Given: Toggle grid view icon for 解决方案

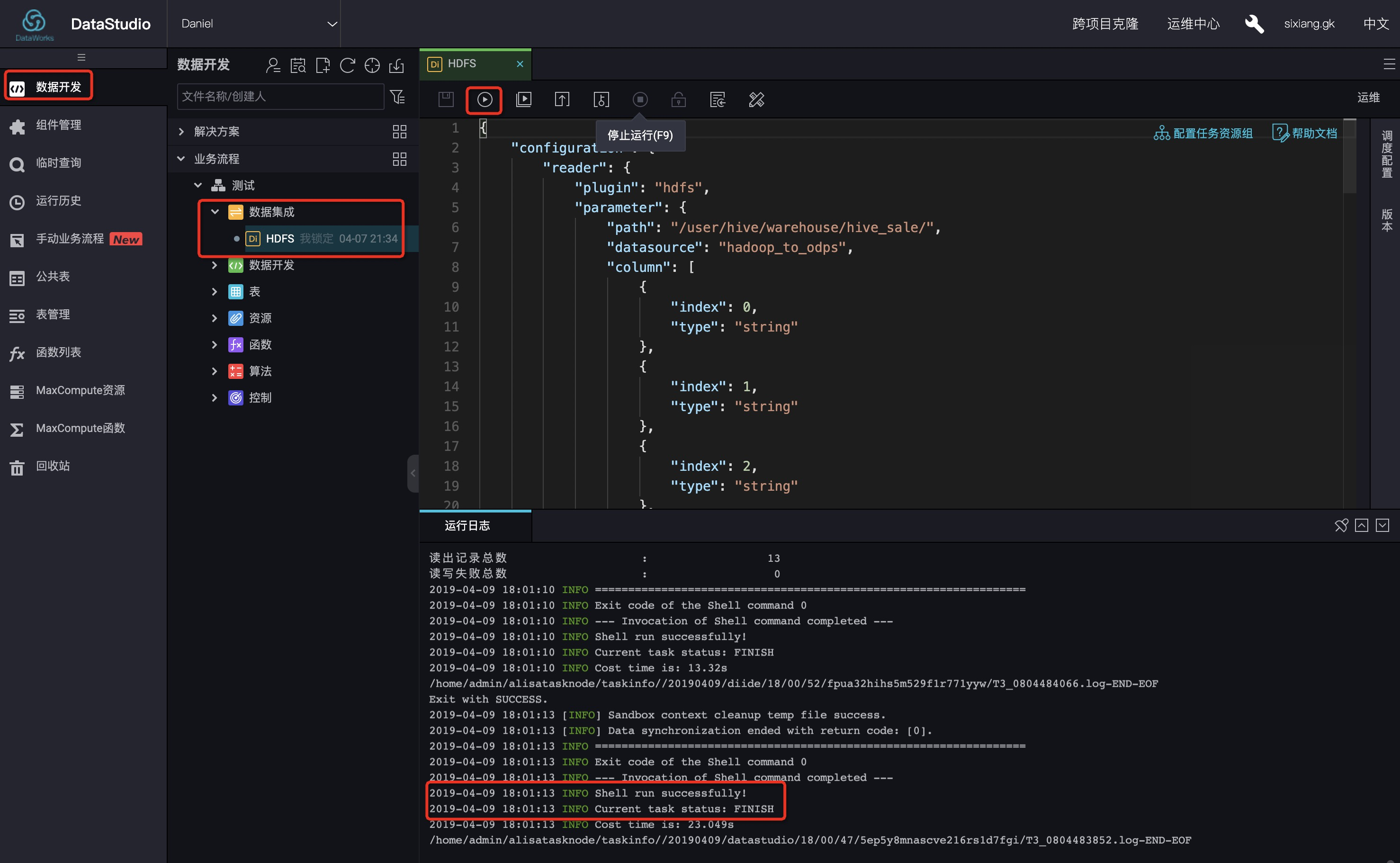Looking at the screenshot, I should point(400,132).
